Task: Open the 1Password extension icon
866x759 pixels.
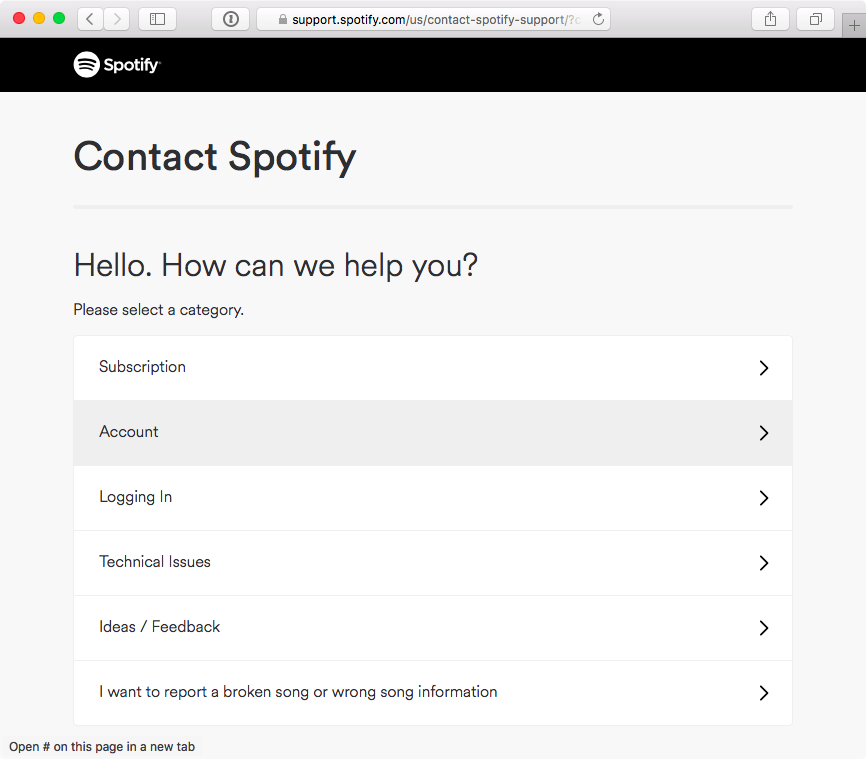Action: click(x=231, y=19)
